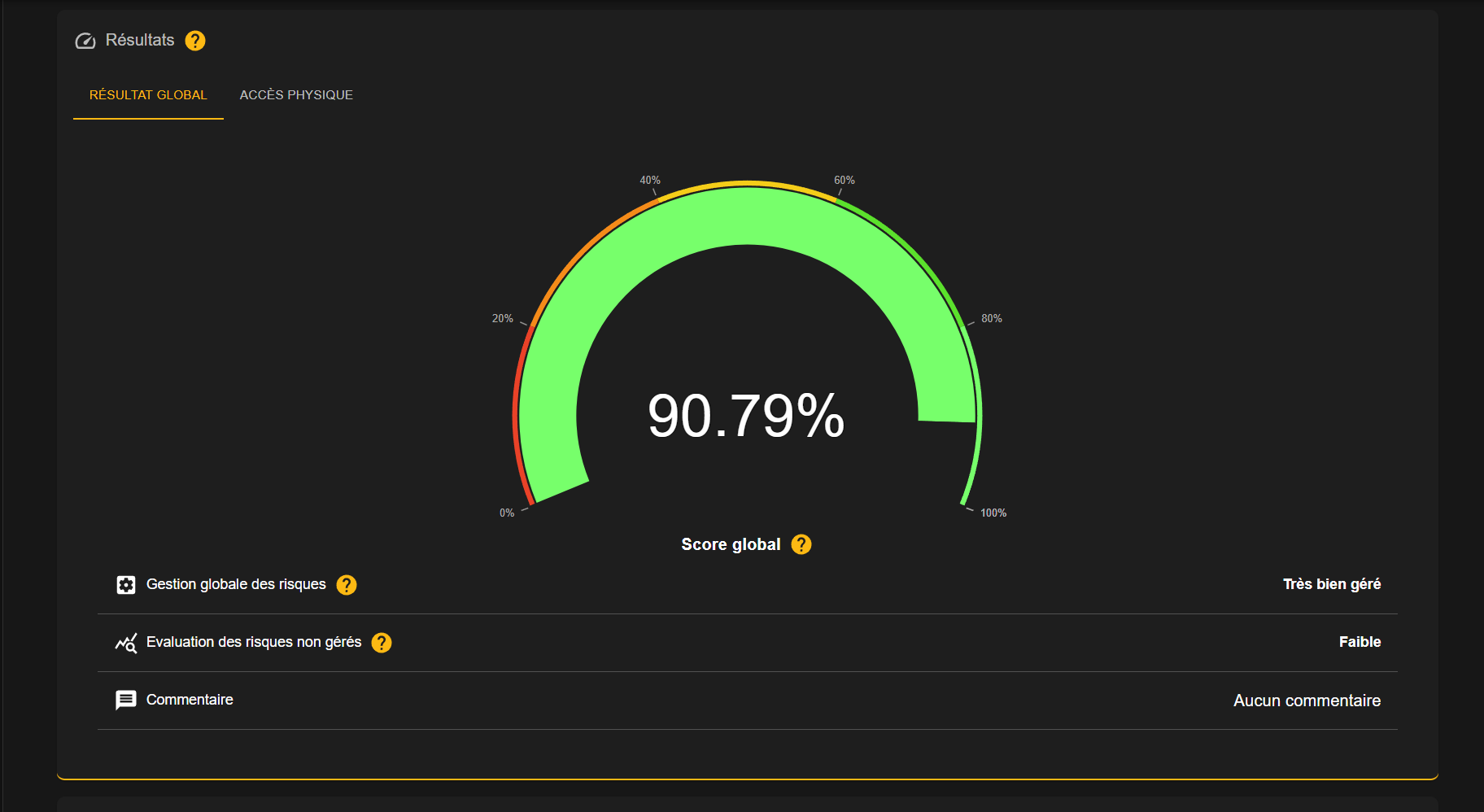
Task: Click the Score global label
Action: pos(731,544)
